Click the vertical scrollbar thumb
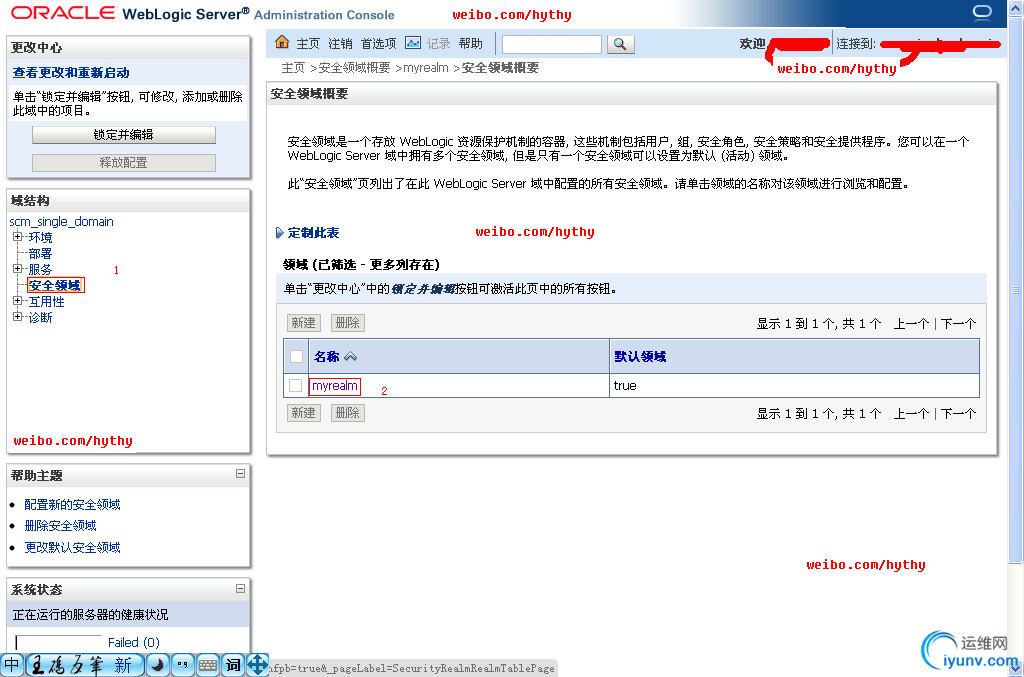The image size is (1024, 677). (x=1016, y=291)
